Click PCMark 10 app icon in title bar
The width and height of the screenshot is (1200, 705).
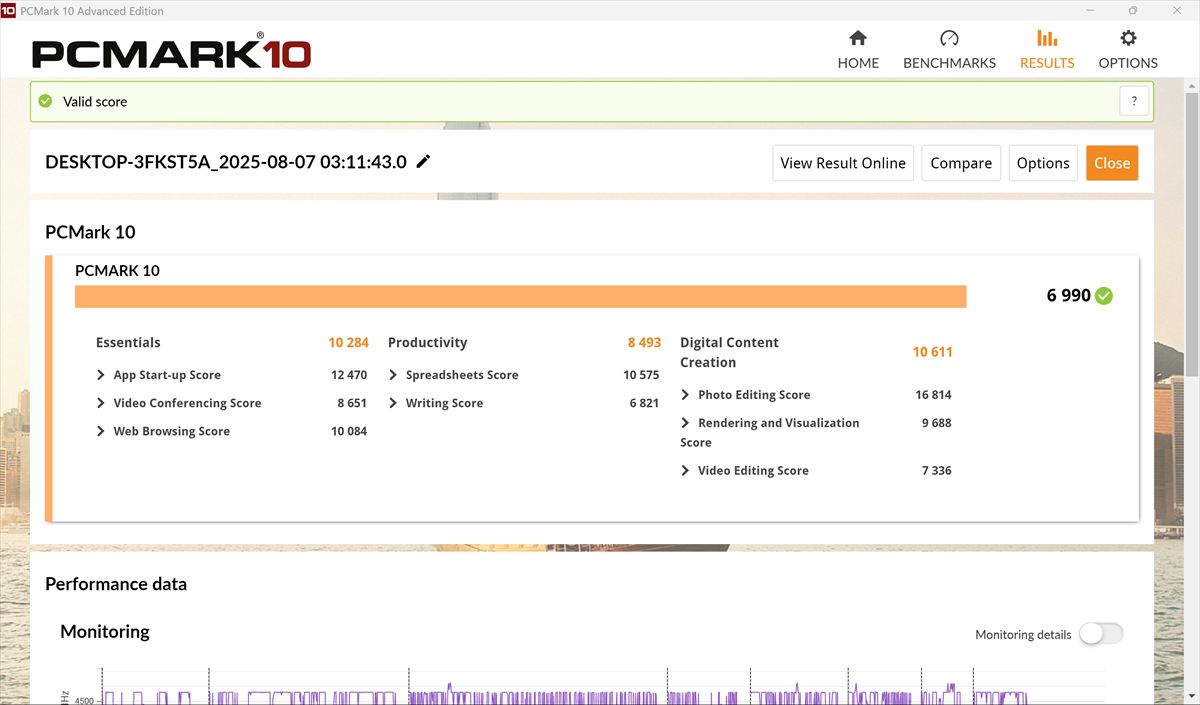pos(8,10)
